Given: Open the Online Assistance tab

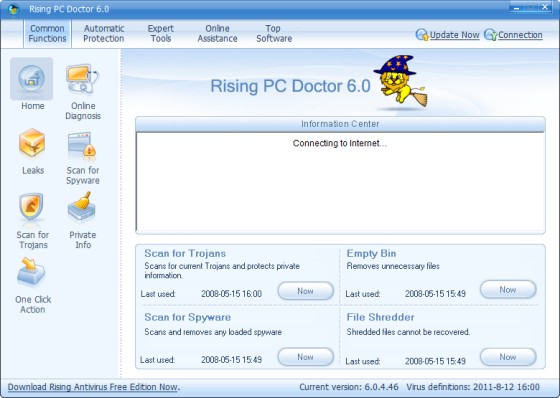Looking at the screenshot, I should pyautogui.click(x=217, y=33).
